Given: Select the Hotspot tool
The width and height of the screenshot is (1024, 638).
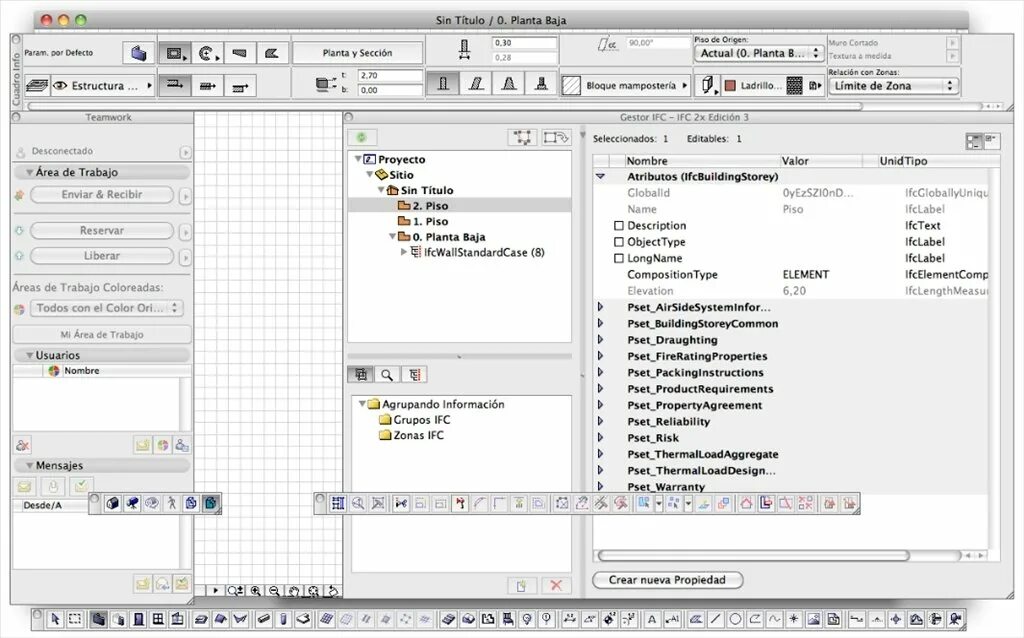Looking at the screenshot, I should click(x=794, y=618).
